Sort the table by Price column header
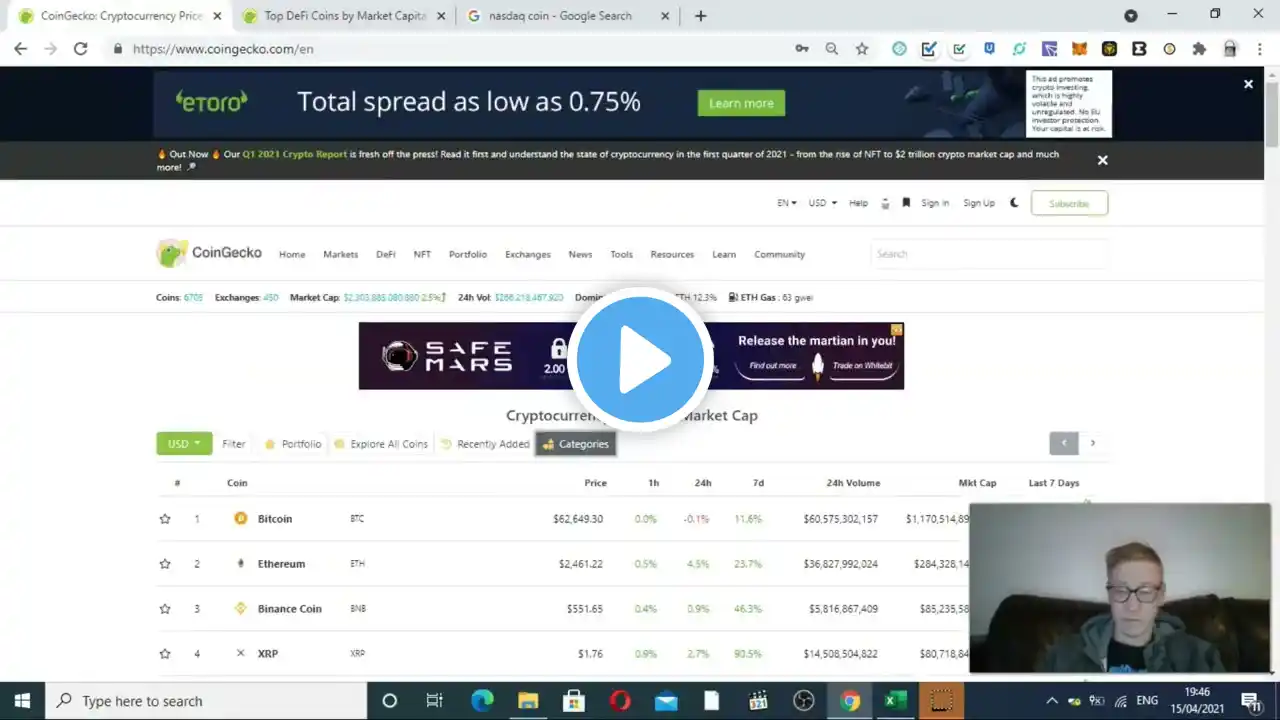 pyautogui.click(x=595, y=483)
